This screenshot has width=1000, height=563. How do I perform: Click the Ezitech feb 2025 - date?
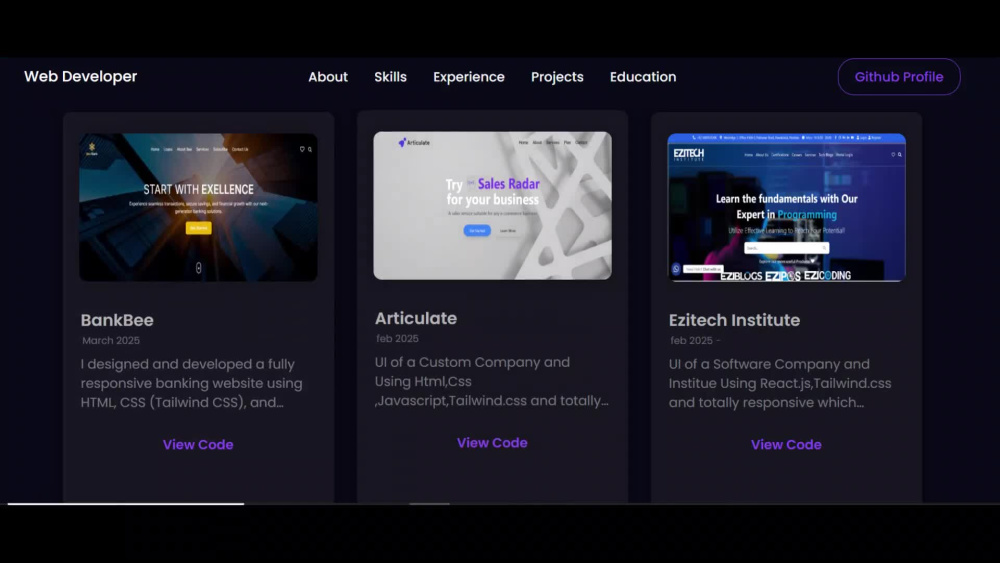coord(695,340)
